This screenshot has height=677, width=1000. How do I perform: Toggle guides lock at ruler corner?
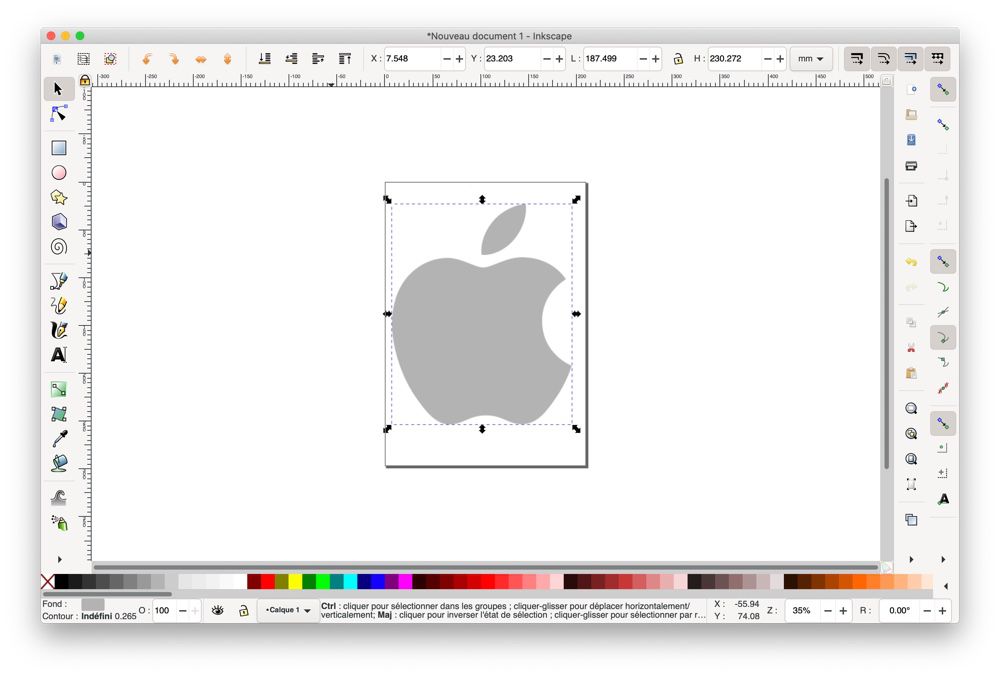(85, 80)
